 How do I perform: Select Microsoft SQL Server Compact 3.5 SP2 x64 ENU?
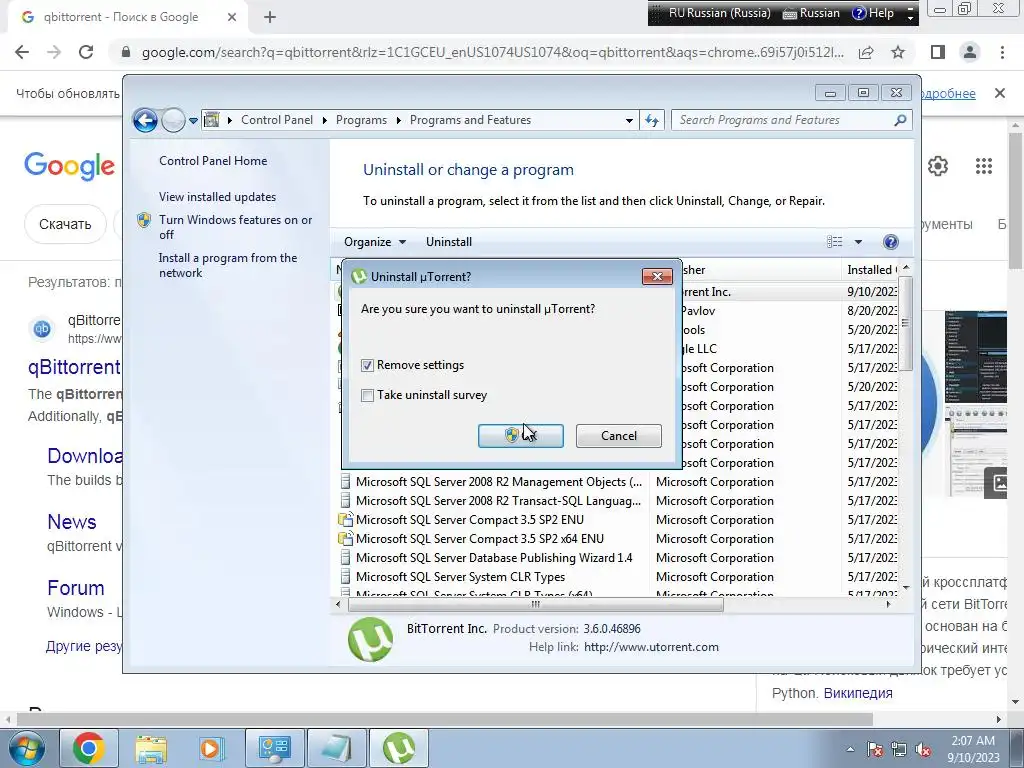(x=480, y=539)
